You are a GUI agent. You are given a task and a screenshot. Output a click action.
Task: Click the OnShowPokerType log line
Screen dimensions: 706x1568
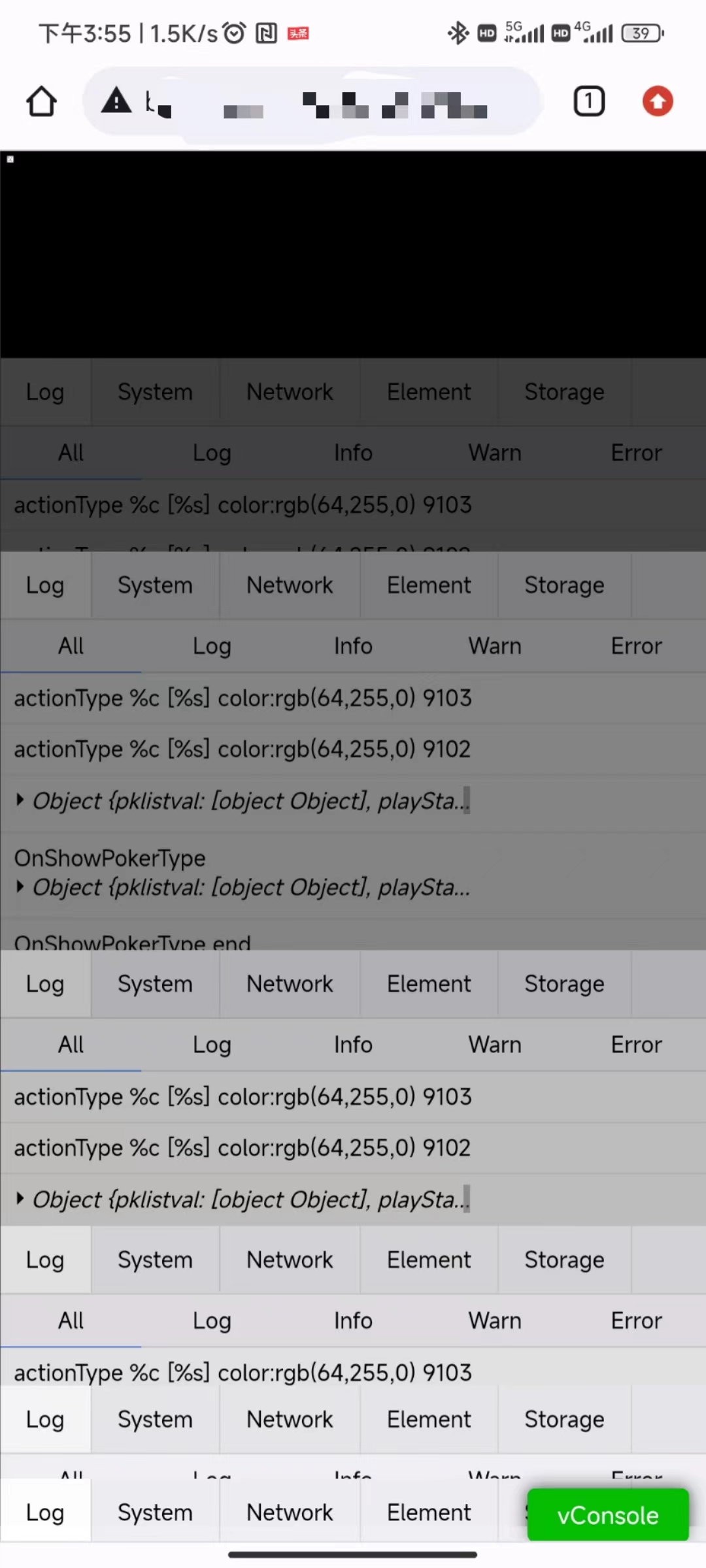110,858
